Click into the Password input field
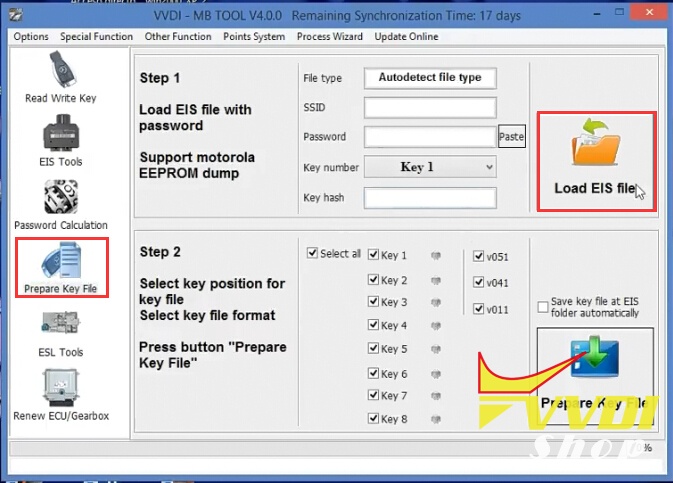The height and width of the screenshot is (483, 673). pos(430,137)
